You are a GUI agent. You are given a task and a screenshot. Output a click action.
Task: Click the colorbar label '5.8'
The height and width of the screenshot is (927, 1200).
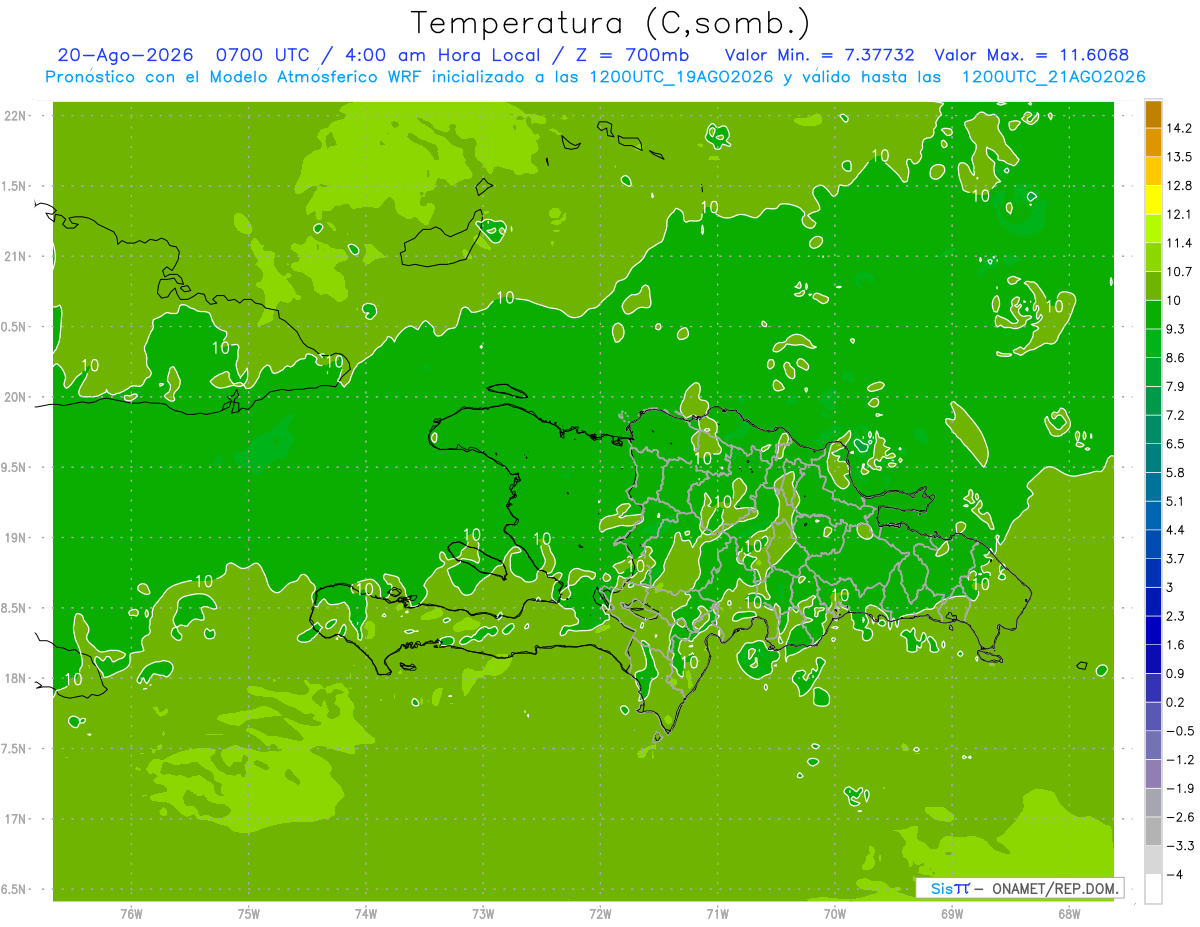(x=1177, y=473)
